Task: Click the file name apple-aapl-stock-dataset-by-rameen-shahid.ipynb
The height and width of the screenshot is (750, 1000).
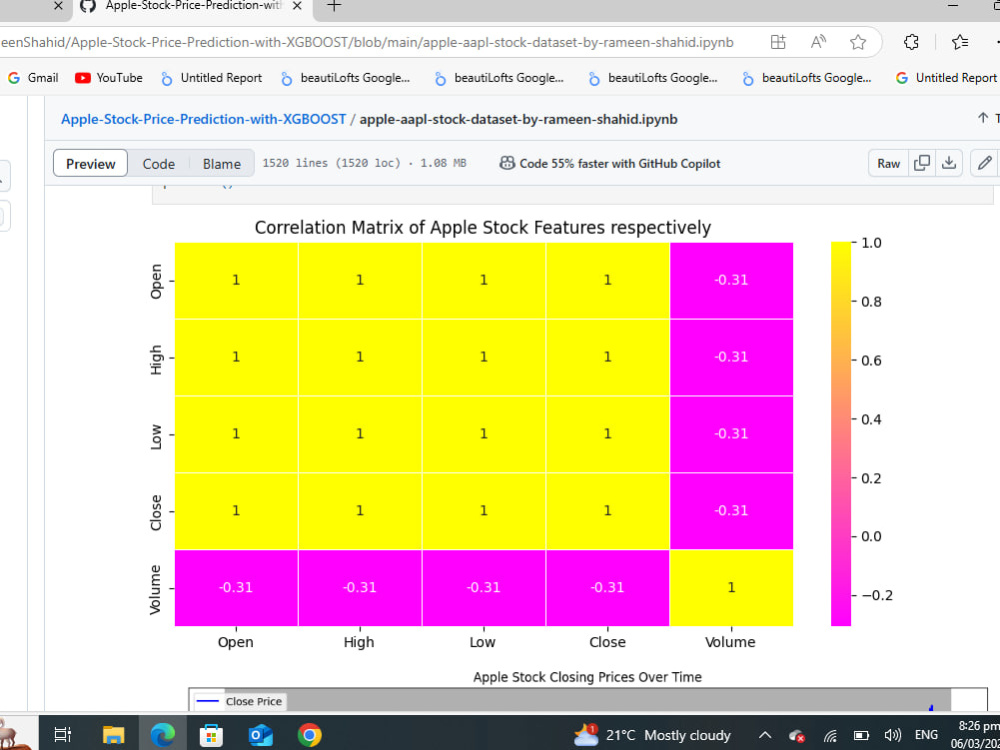Action: (518, 119)
